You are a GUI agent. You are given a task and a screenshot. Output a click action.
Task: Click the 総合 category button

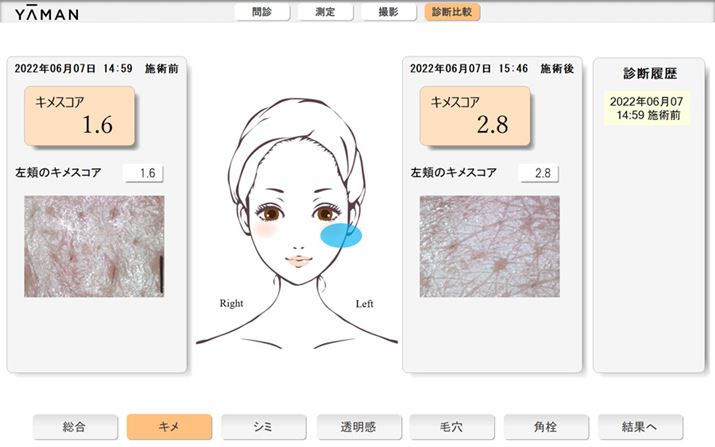[x=75, y=427]
